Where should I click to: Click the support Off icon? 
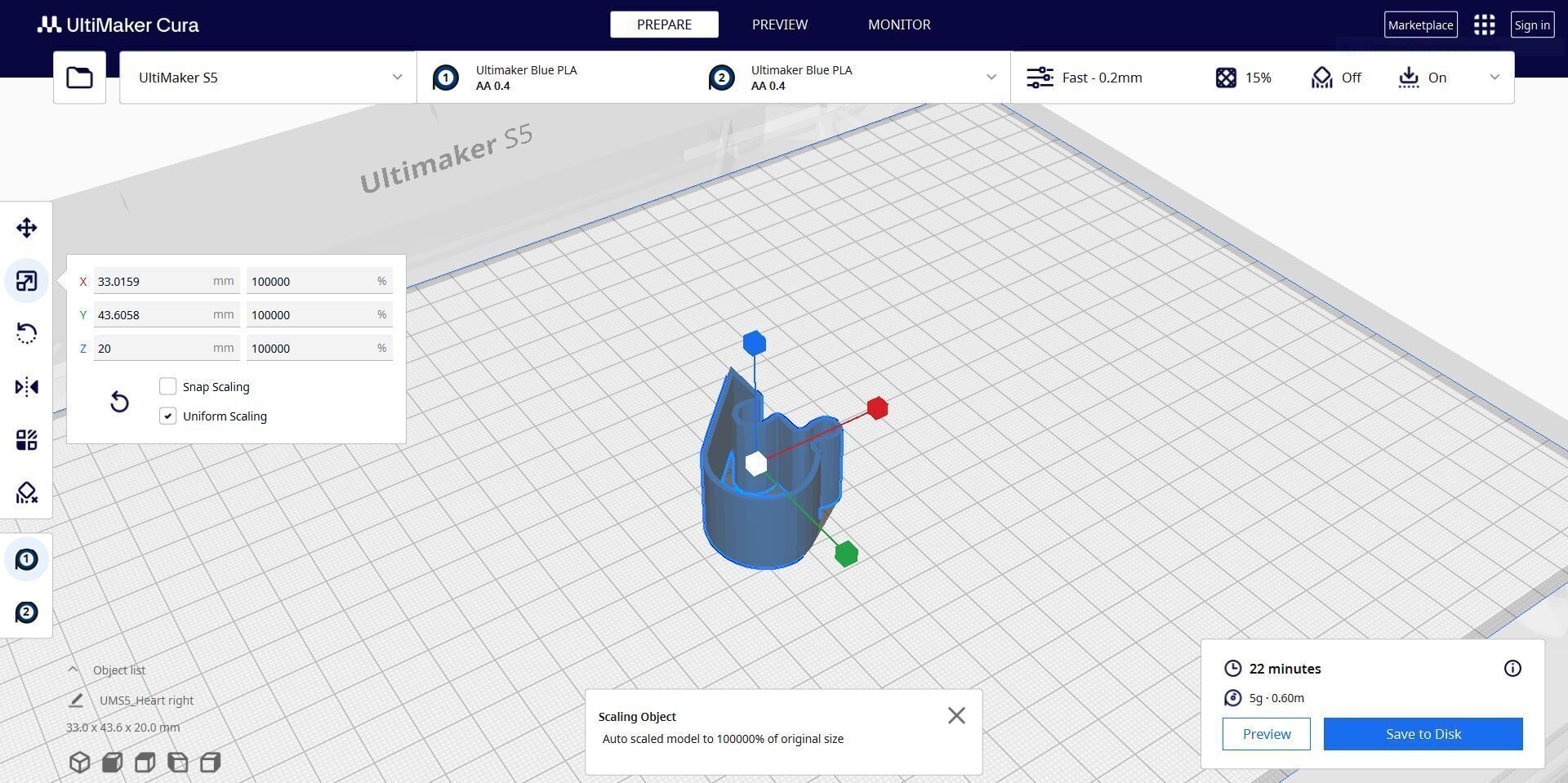coord(1321,78)
